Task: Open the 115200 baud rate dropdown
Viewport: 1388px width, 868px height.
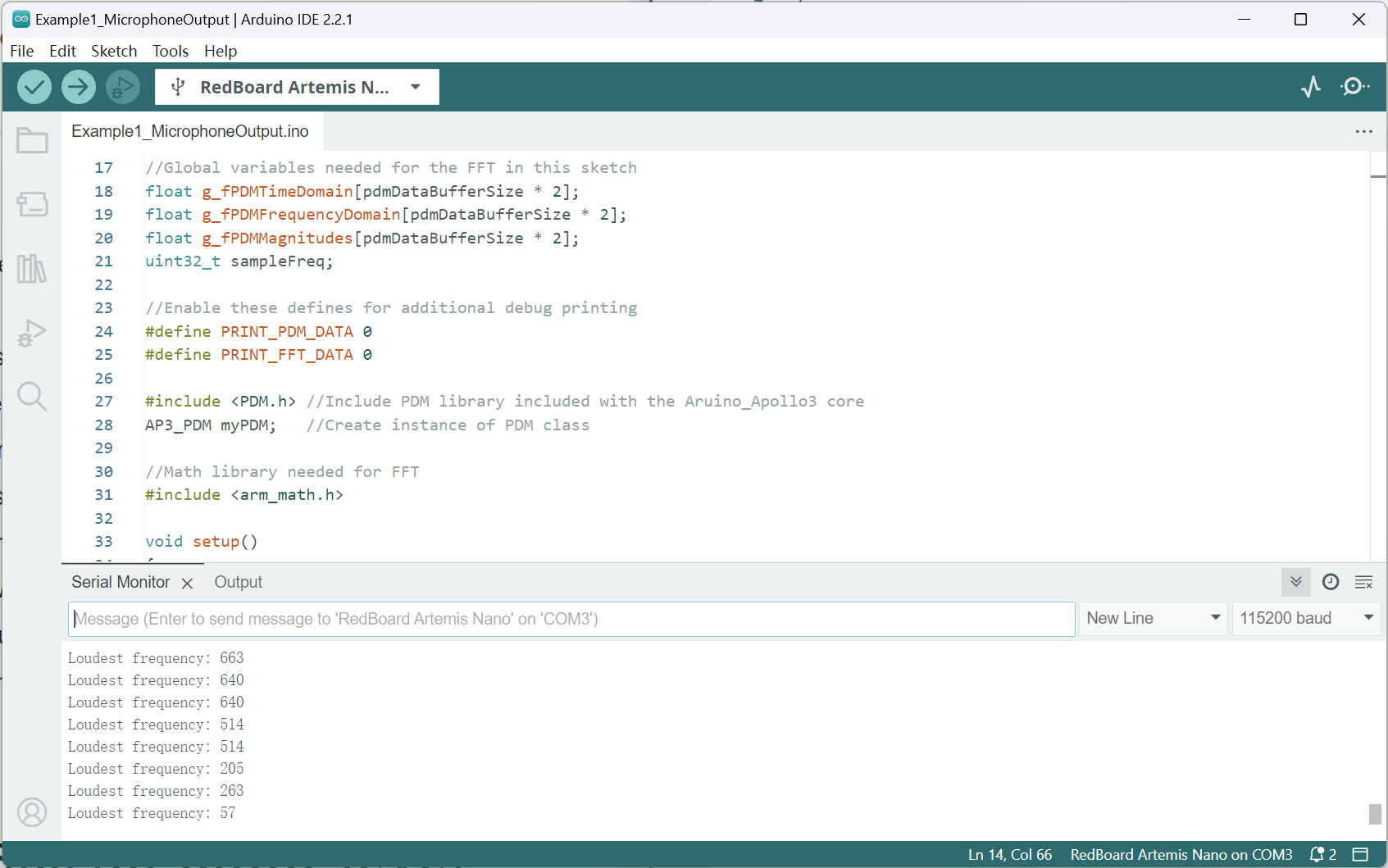Action: pyautogui.click(x=1305, y=618)
